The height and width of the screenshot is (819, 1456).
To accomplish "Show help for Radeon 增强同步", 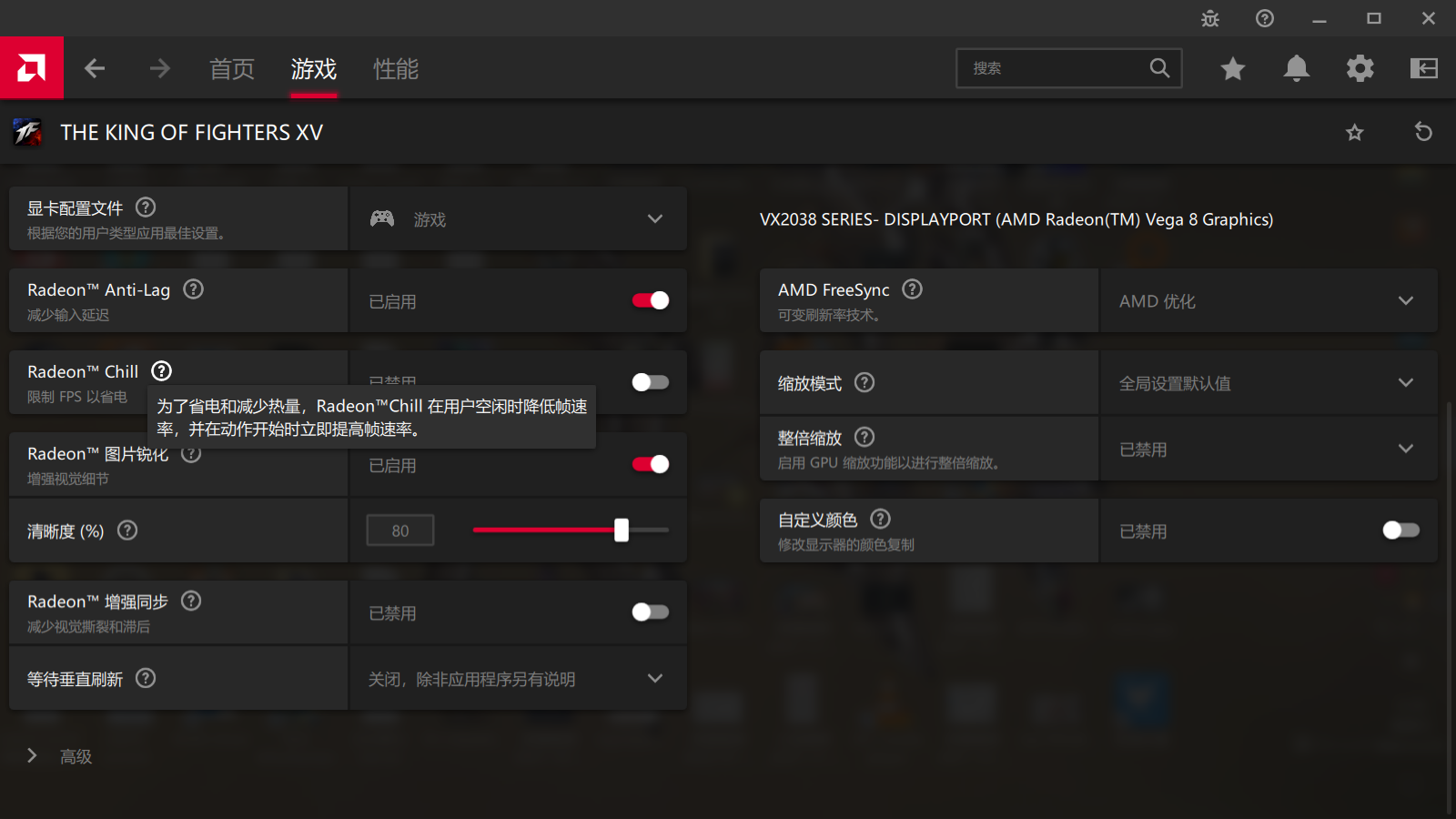I will [x=191, y=601].
